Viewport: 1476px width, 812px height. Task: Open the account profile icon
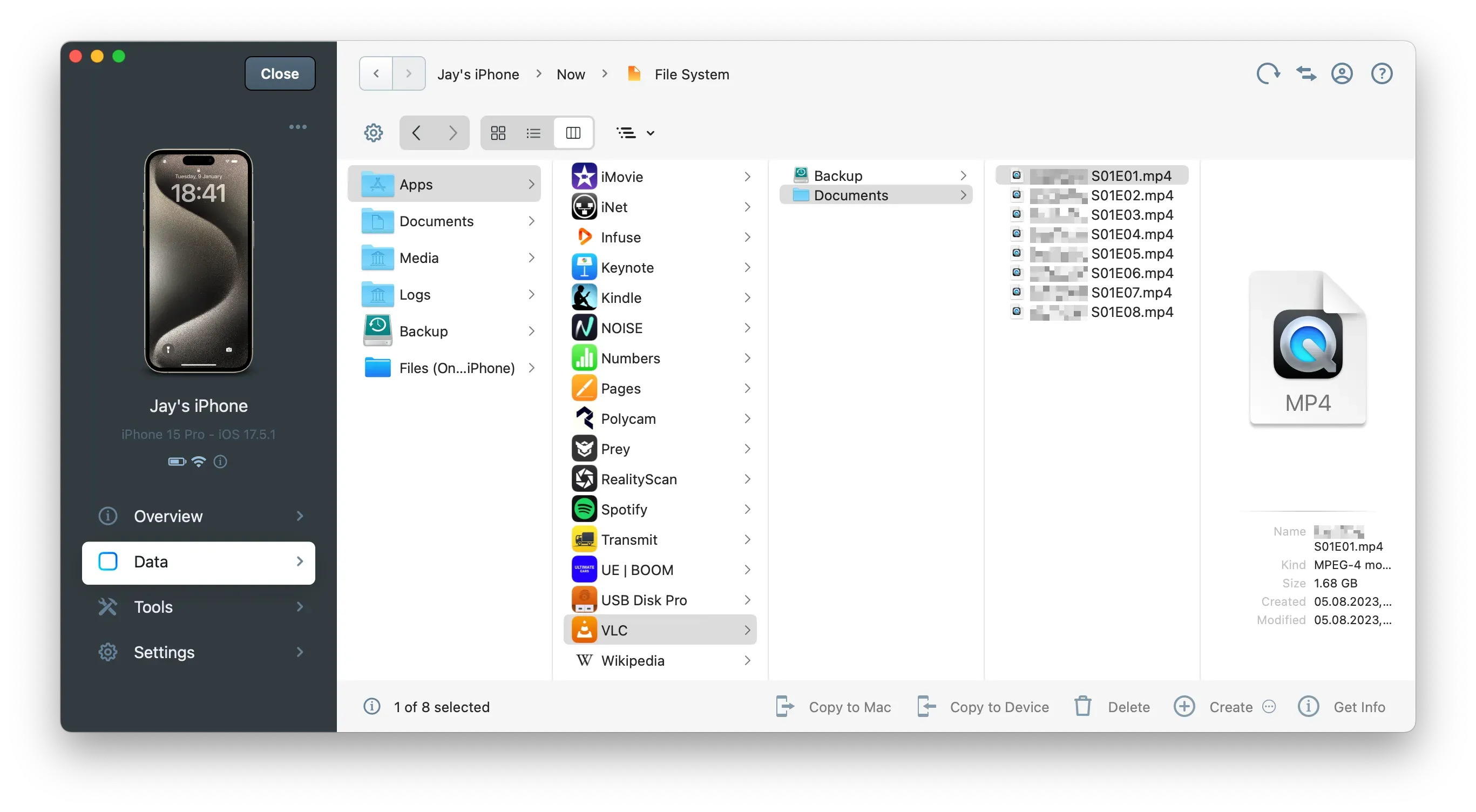click(x=1343, y=73)
